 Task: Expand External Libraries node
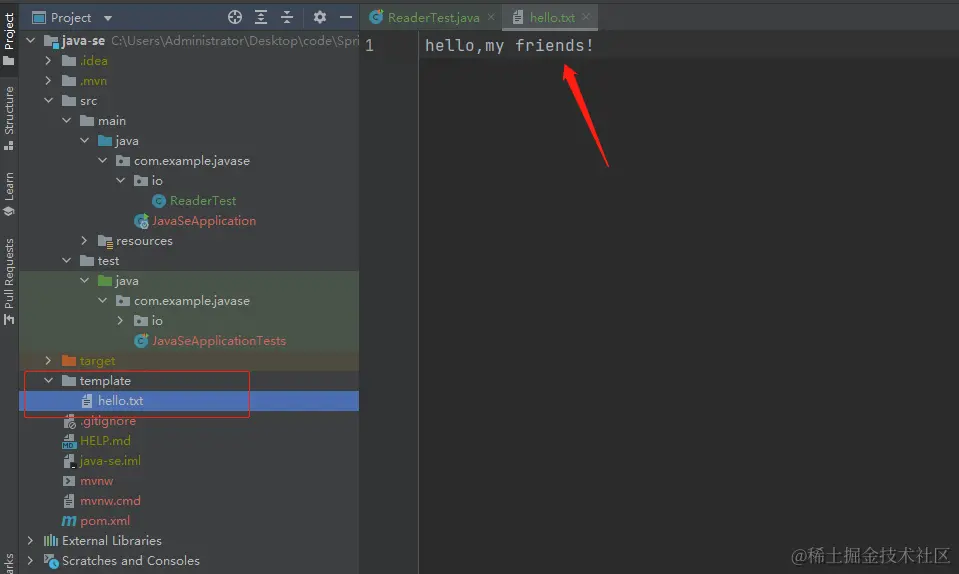pyautogui.click(x=31, y=540)
